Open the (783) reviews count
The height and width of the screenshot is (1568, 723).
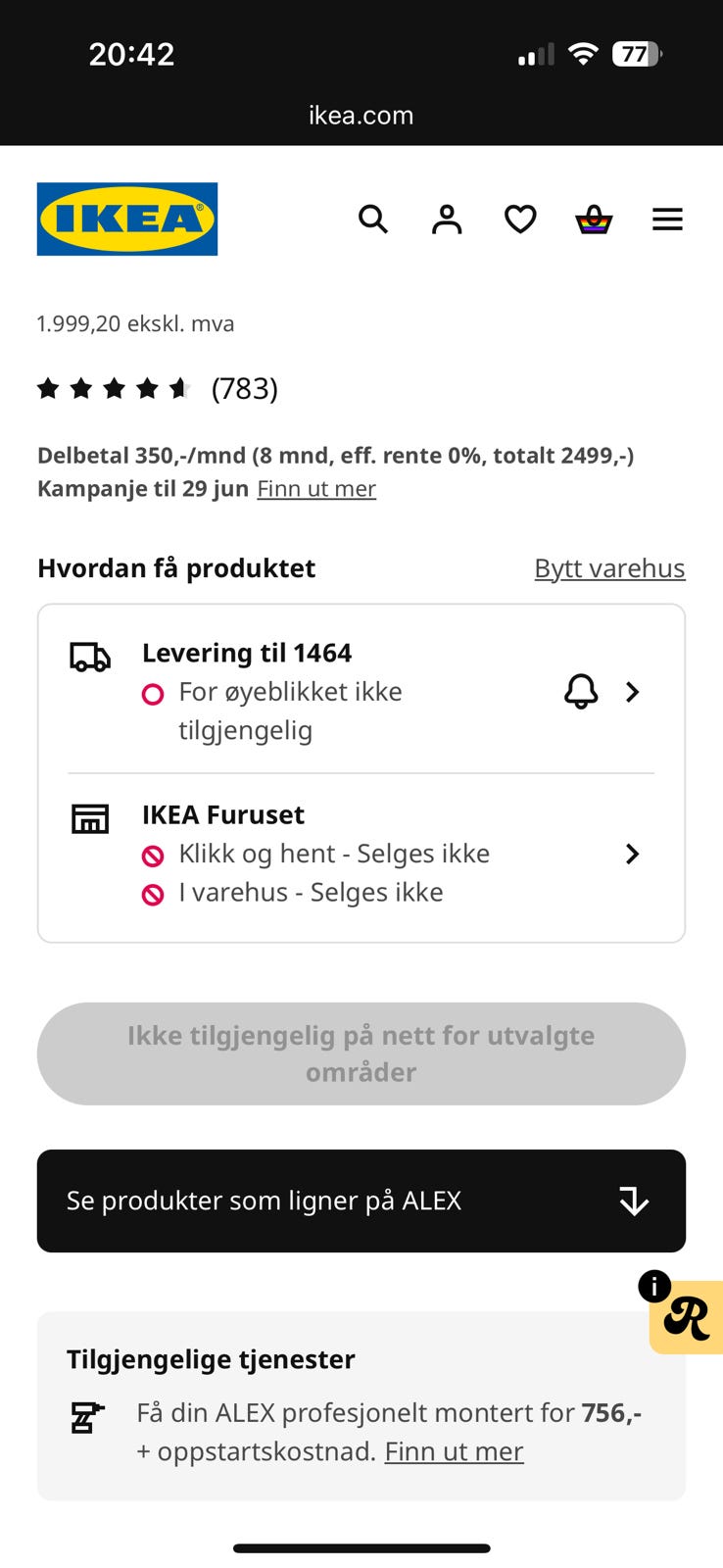coord(245,389)
